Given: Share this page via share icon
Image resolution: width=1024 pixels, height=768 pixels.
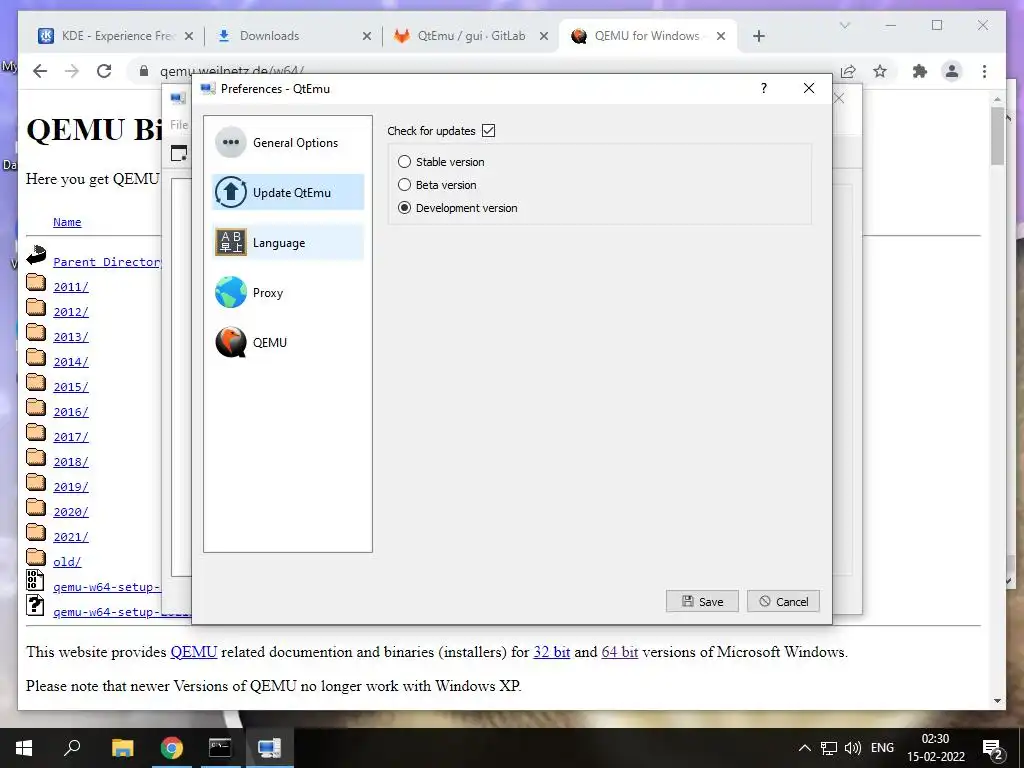Looking at the screenshot, I should pos(848,71).
